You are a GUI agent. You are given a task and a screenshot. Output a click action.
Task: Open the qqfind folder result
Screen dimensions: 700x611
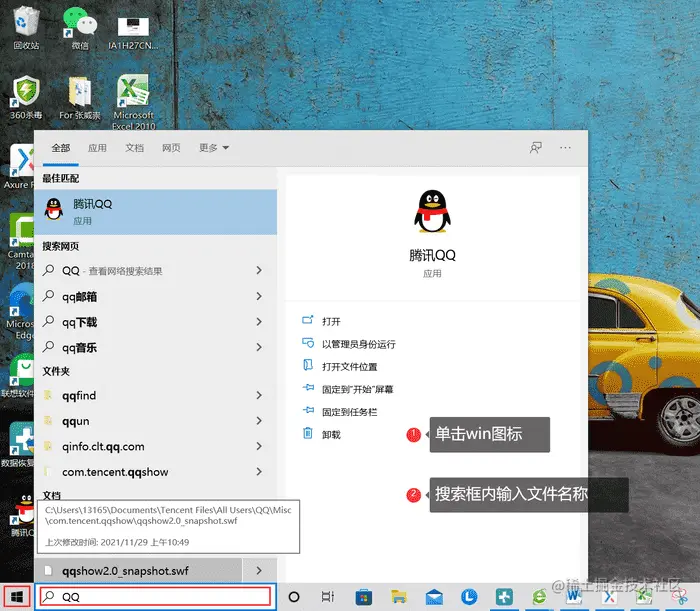tap(138, 395)
